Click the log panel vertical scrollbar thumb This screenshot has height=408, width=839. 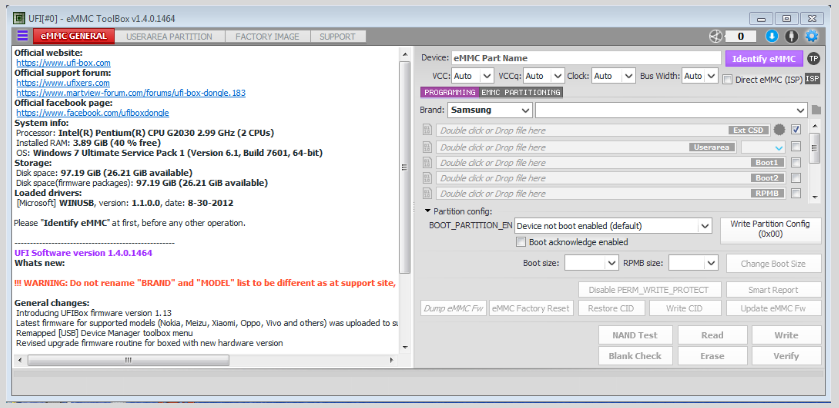(405, 167)
